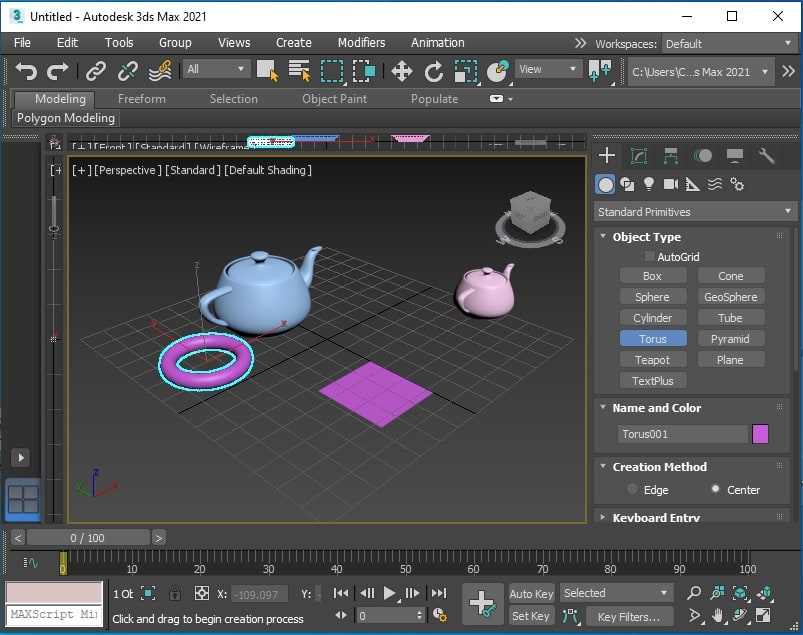Open the Modifiers menu
Viewport: 803px width, 635px height.
tap(361, 43)
